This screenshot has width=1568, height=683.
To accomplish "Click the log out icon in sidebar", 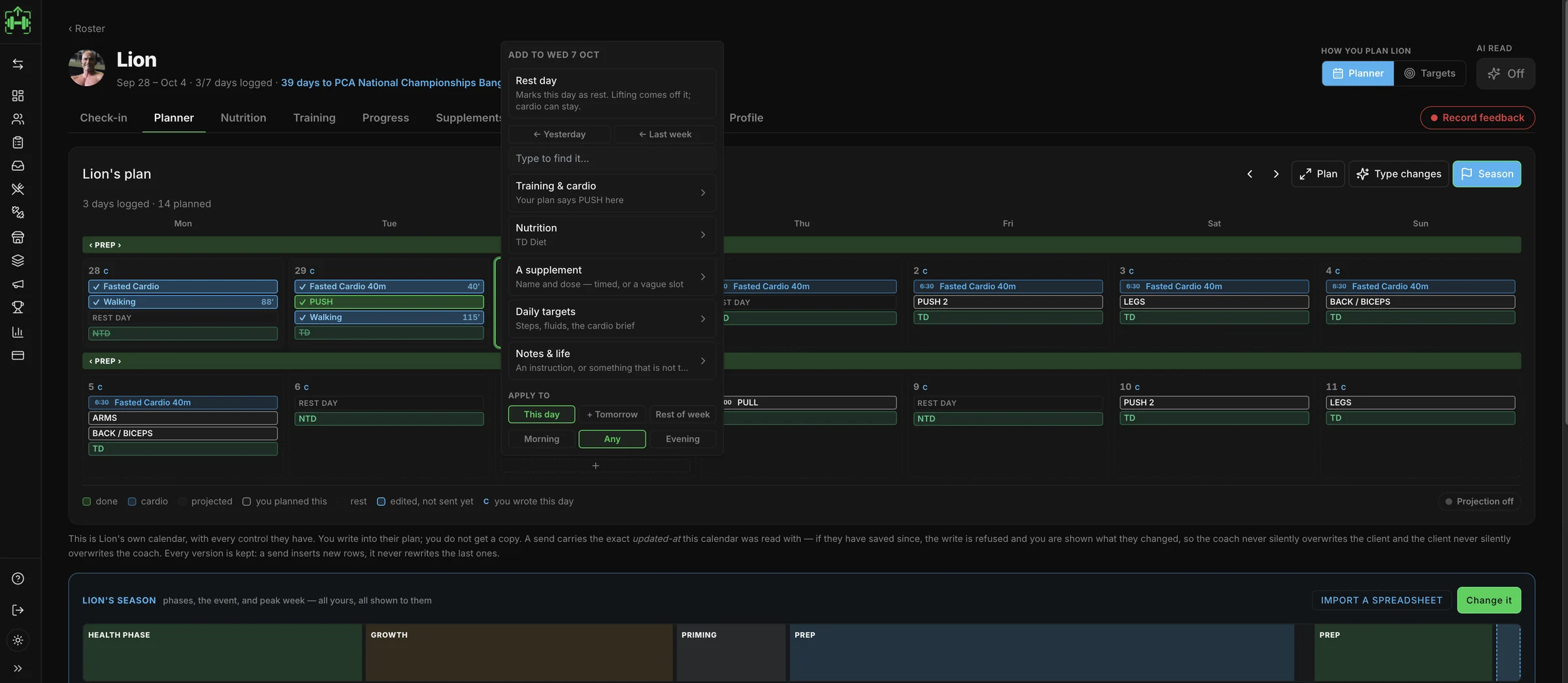I will (x=18, y=610).
